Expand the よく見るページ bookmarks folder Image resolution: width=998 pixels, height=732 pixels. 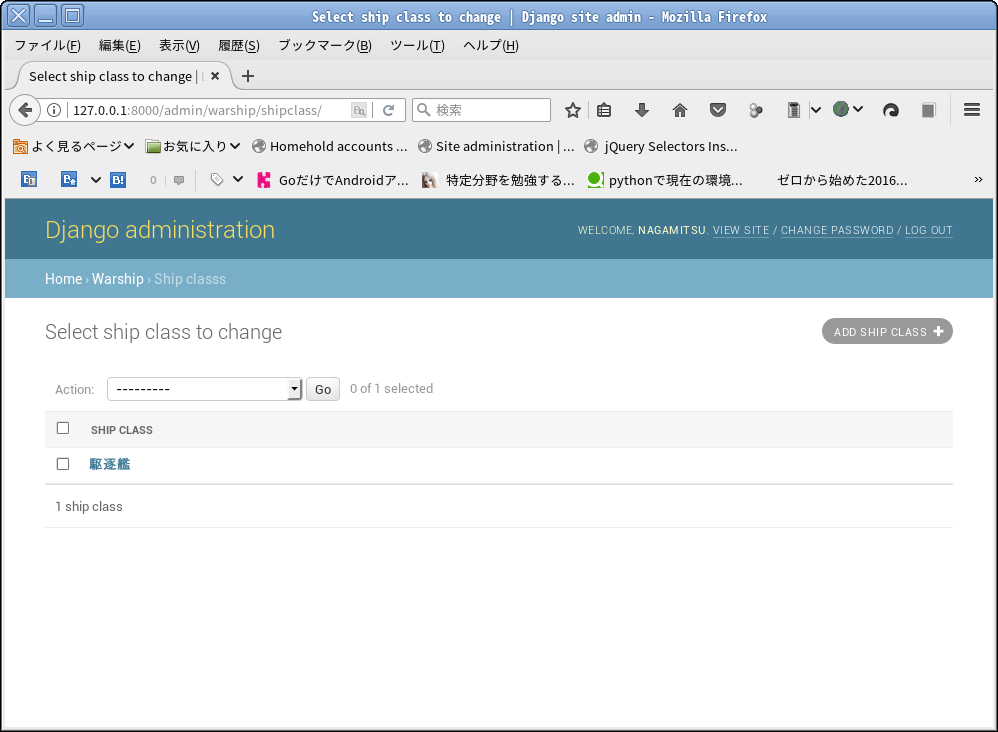[x=74, y=146]
